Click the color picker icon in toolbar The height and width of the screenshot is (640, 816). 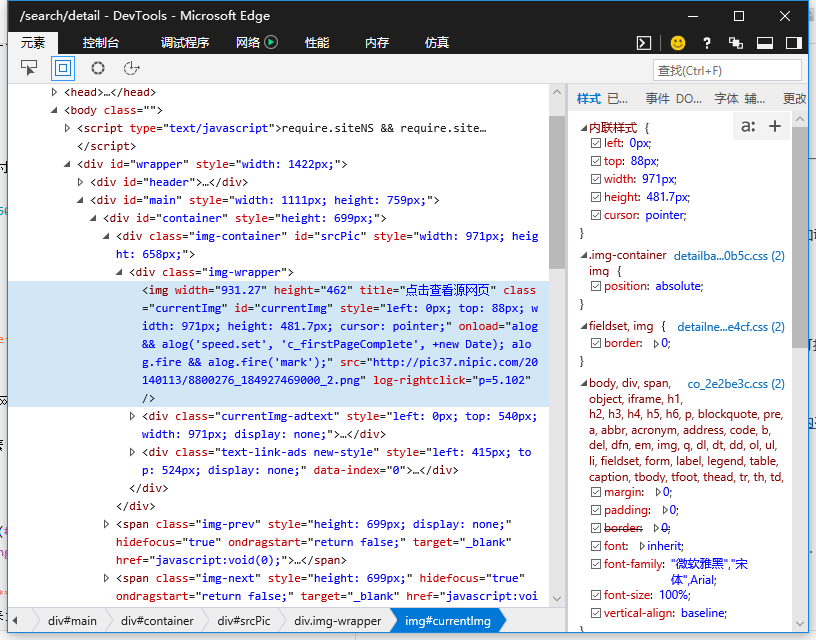coord(98,68)
